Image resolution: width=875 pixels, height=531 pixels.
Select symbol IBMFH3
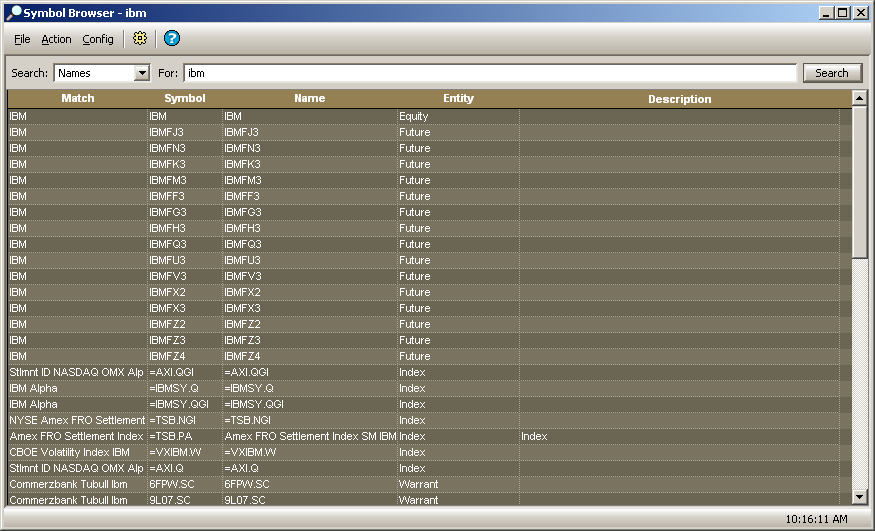(185, 228)
